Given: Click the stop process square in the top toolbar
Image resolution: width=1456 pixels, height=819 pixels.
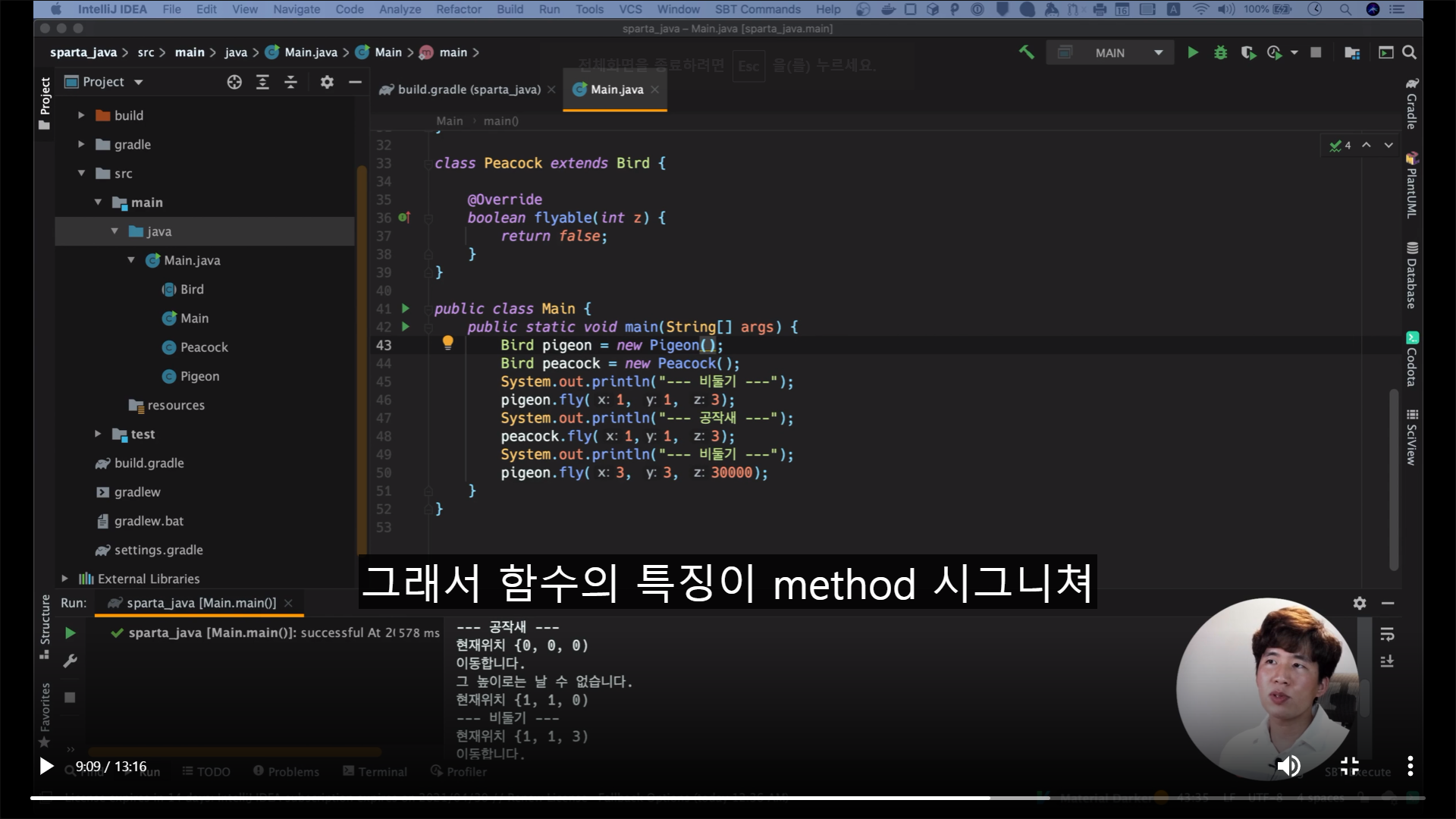Looking at the screenshot, I should [1316, 52].
